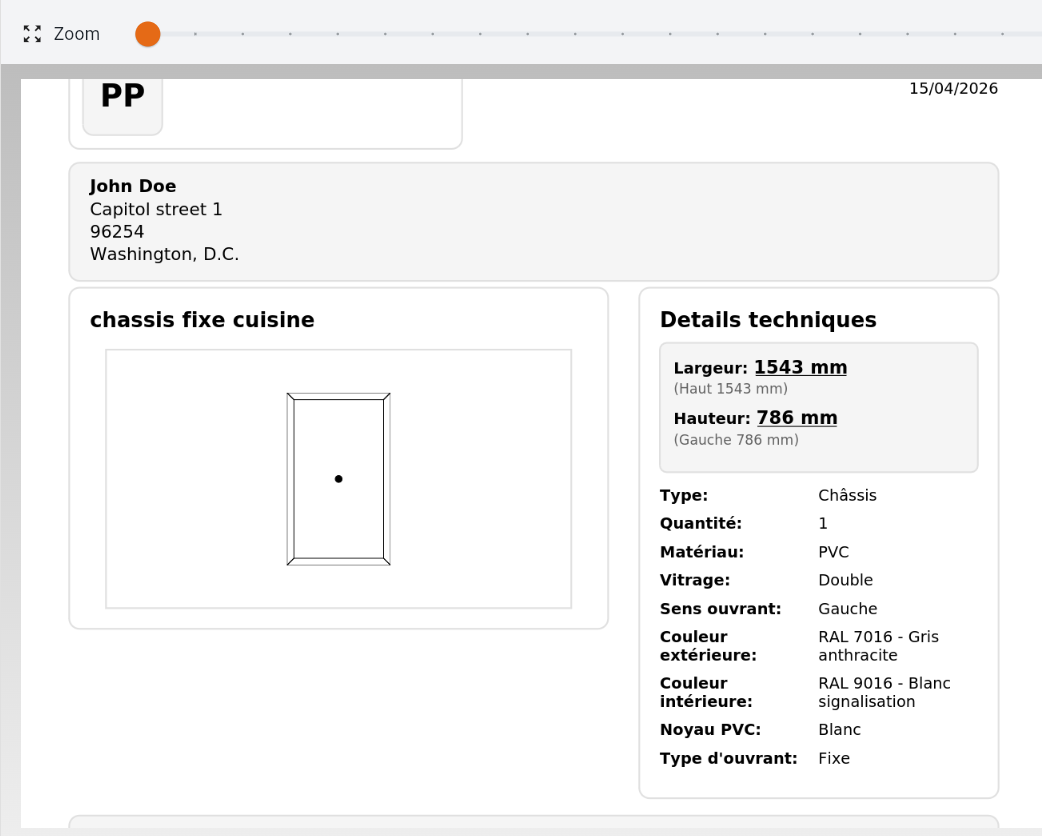Select the Vitrage value Double

point(845,580)
